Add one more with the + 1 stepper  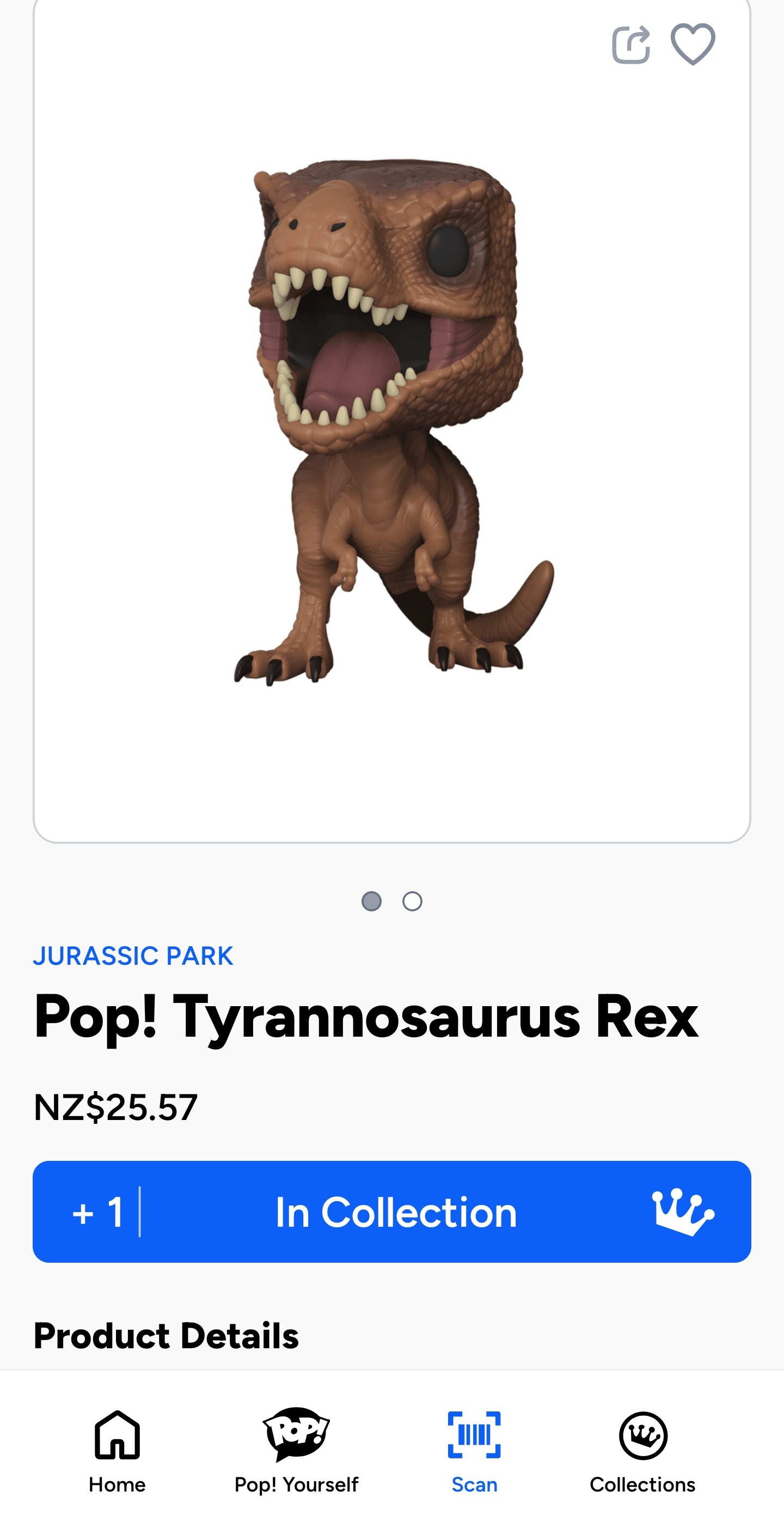click(x=99, y=1212)
